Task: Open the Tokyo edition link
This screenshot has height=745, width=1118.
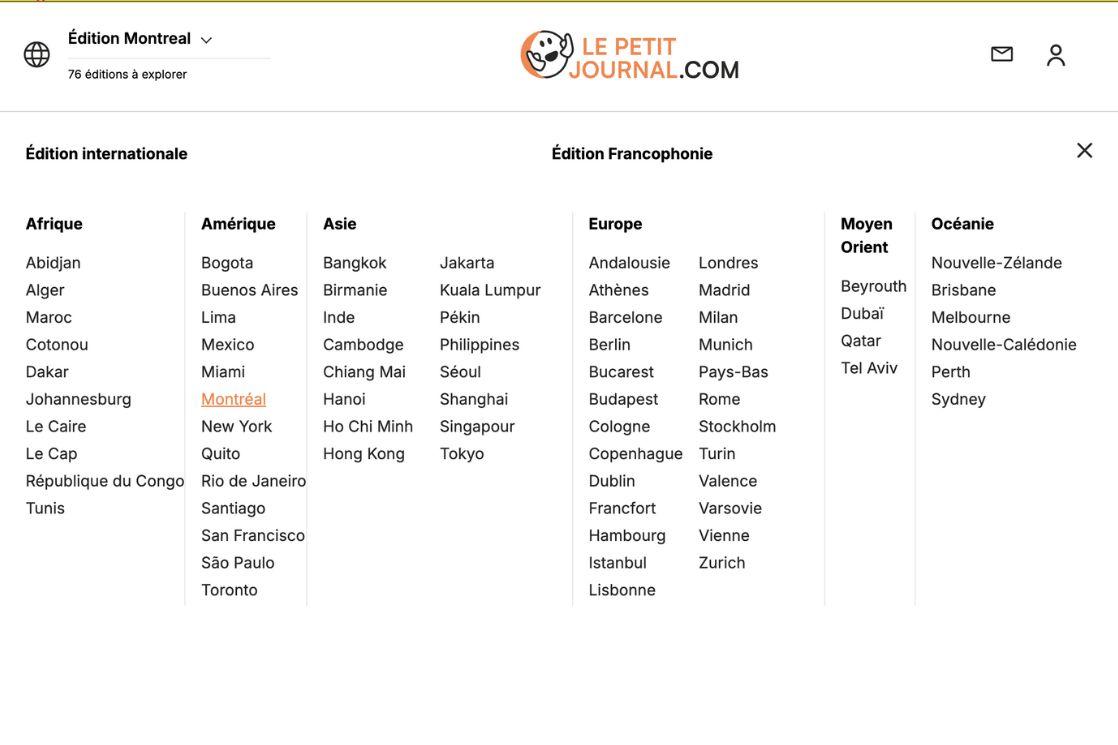Action: click(461, 454)
